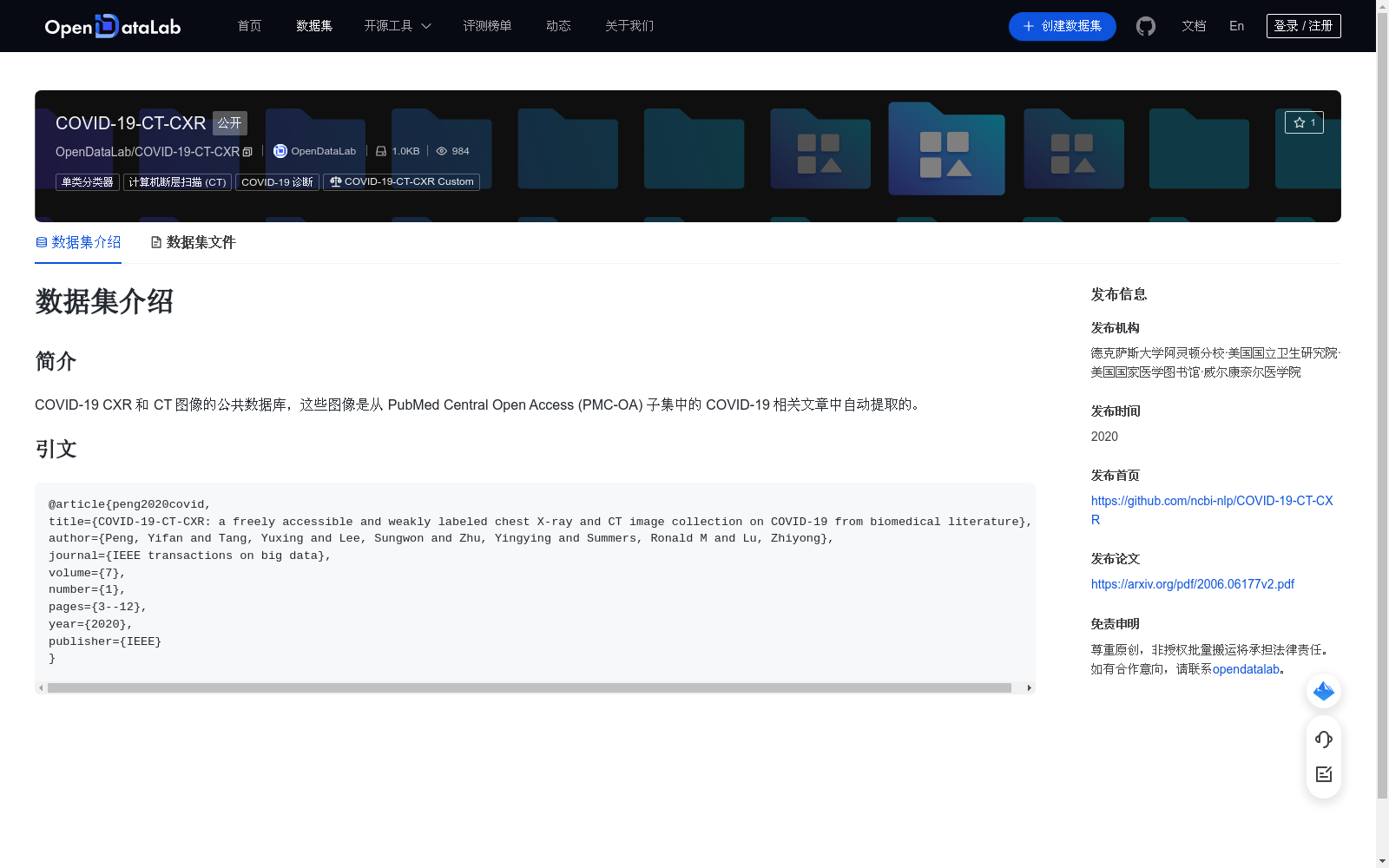Image resolution: width=1389 pixels, height=868 pixels.
Task: Click the 计算机断层扫描 (CT) tag
Action: click(x=177, y=182)
